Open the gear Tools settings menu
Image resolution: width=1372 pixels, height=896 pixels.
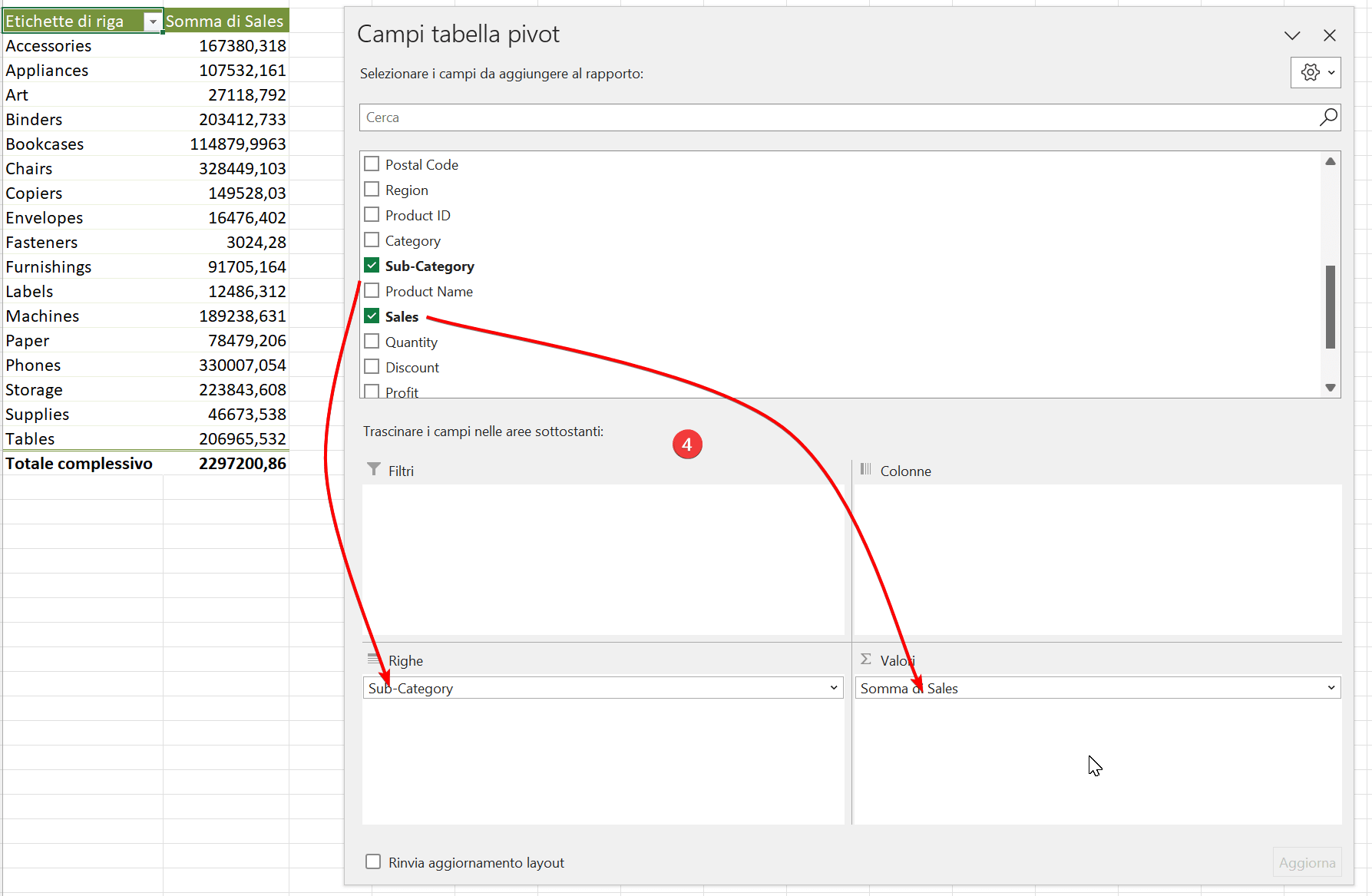click(x=1315, y=72)
